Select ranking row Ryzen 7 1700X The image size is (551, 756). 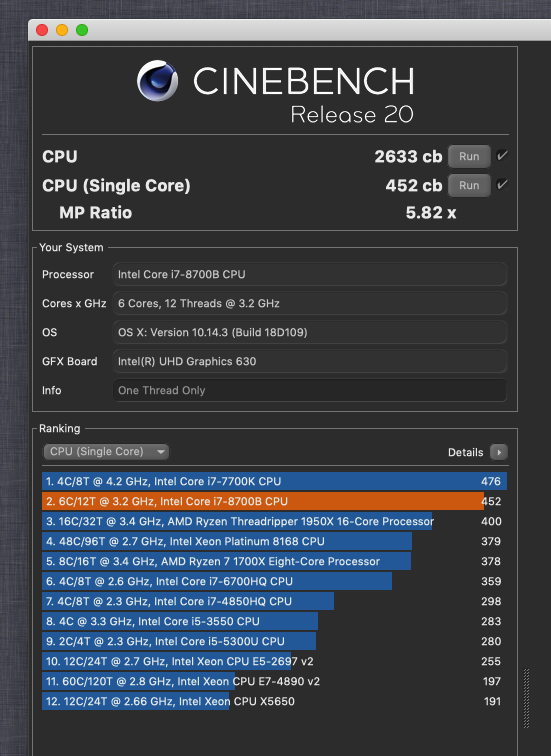(274, 561)
